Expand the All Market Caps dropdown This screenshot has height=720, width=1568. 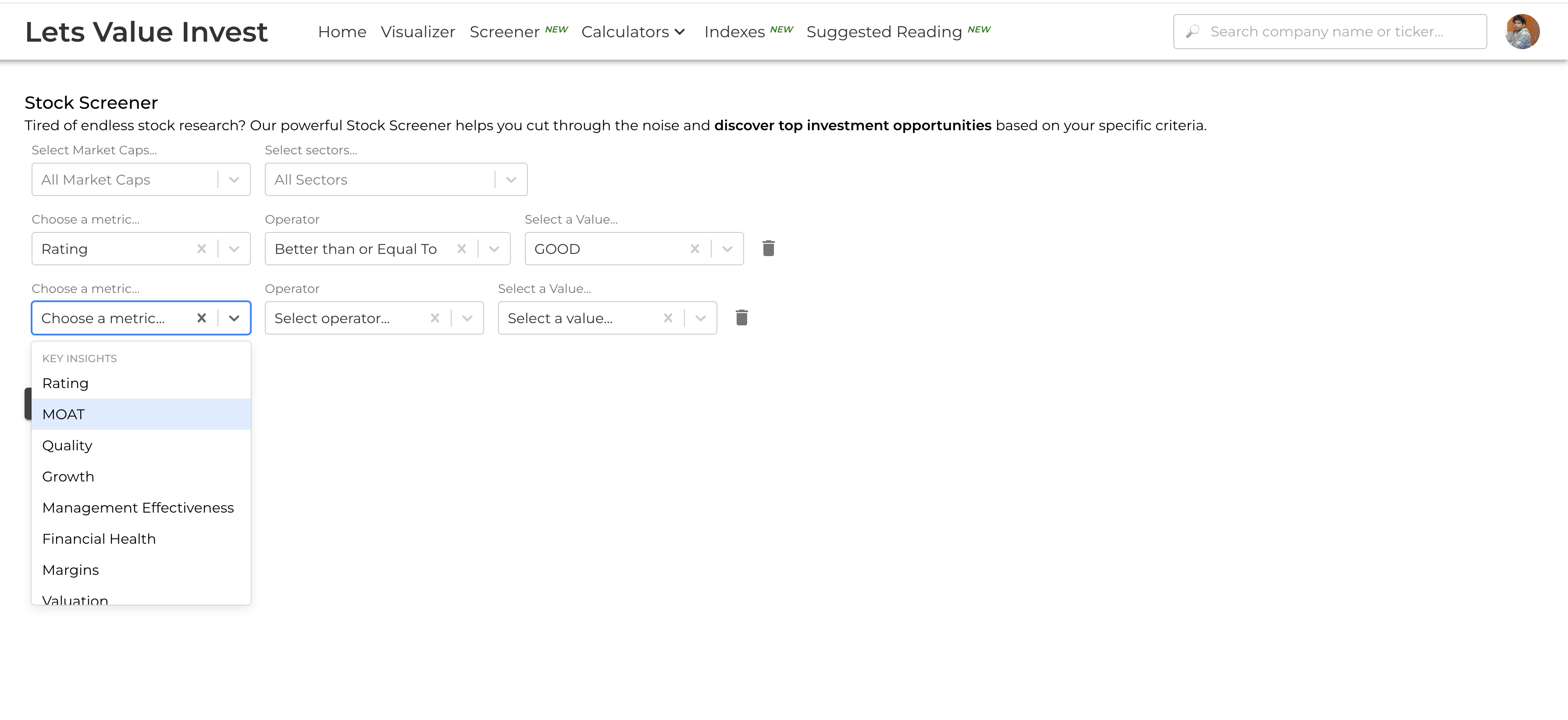pos(234,179)
